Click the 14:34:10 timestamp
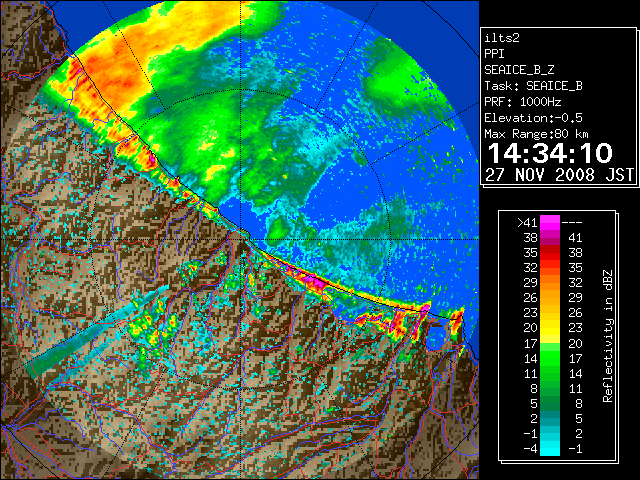The height and width of the screenshot is (480, 640). point(550,153)
